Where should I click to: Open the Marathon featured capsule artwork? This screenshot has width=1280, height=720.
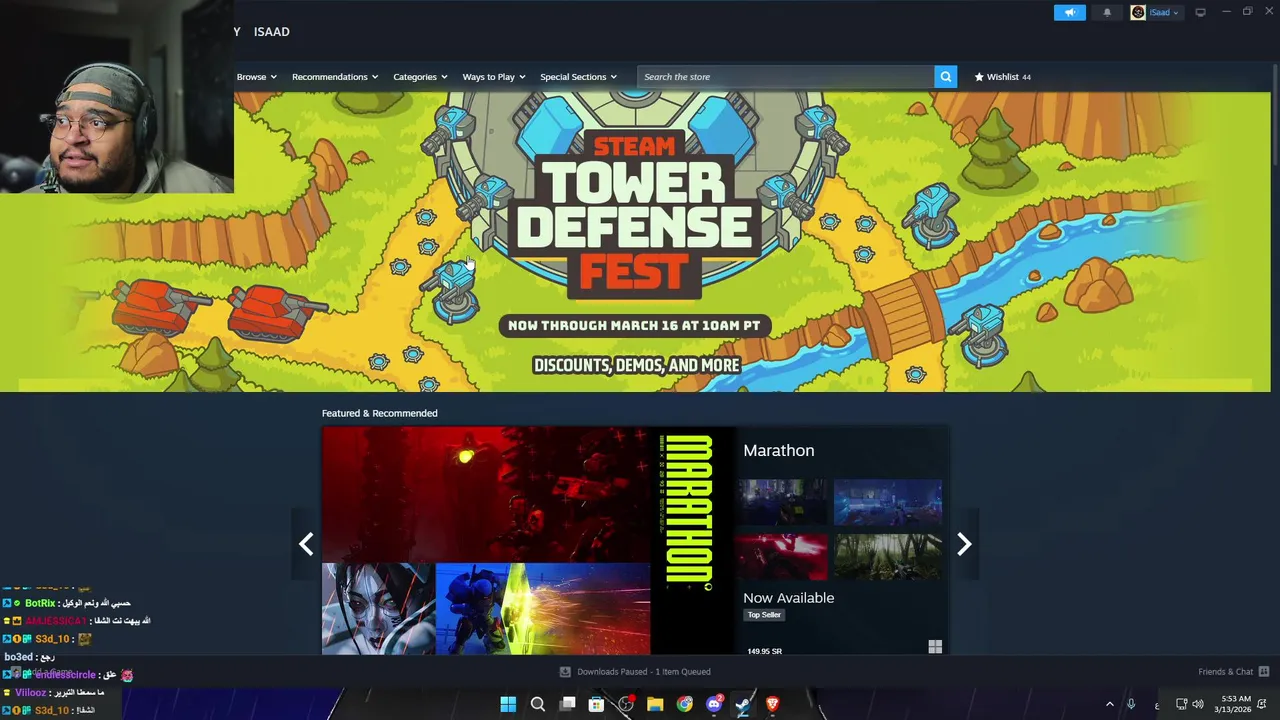click(x=528, y=541)
